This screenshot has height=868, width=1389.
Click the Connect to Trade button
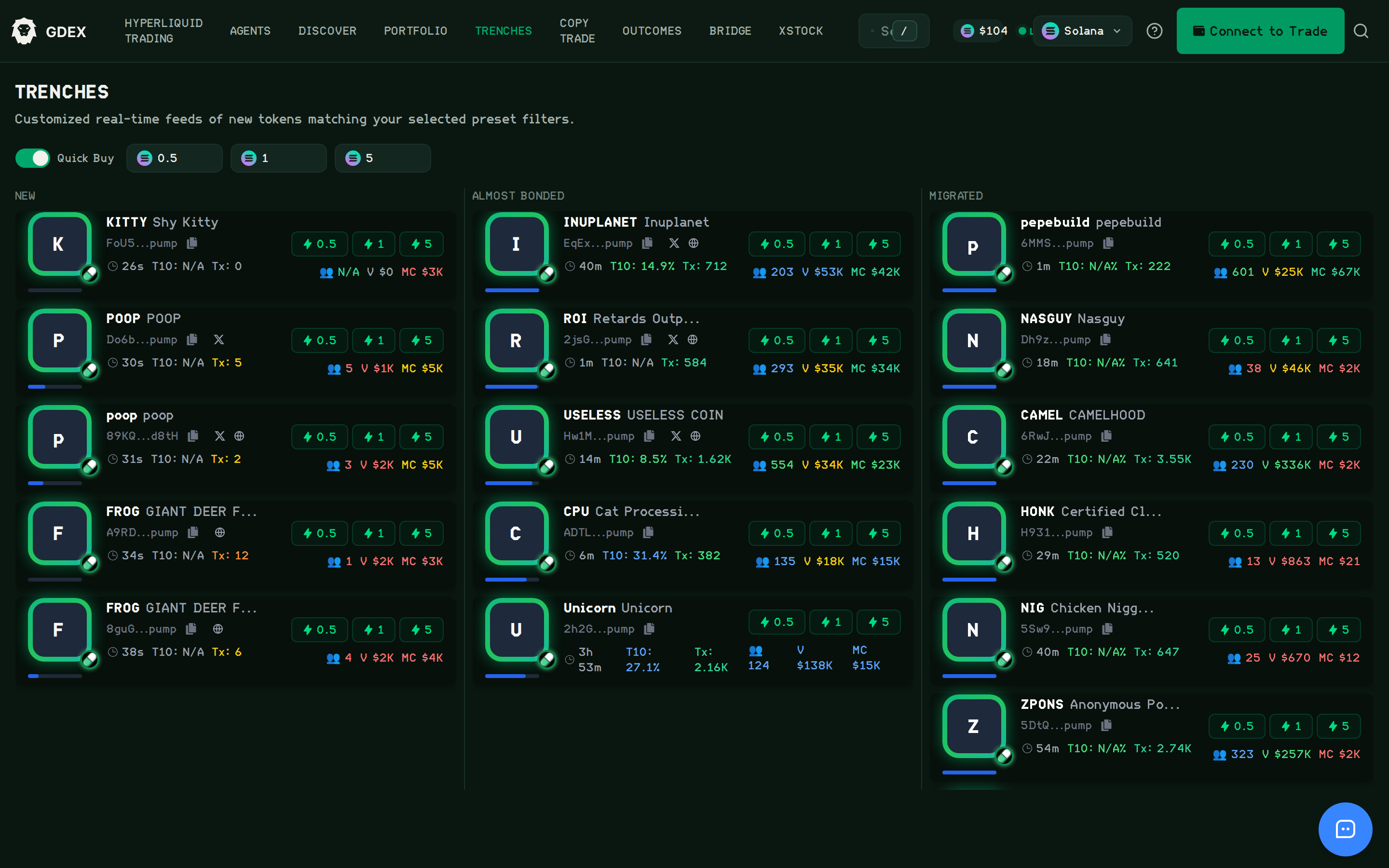tap(1260, 31)
